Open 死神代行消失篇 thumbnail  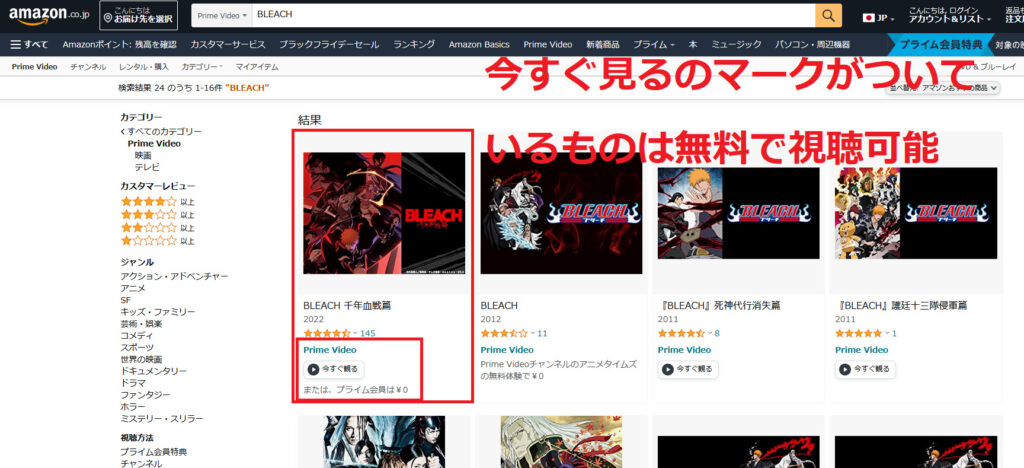pos(739,213)
